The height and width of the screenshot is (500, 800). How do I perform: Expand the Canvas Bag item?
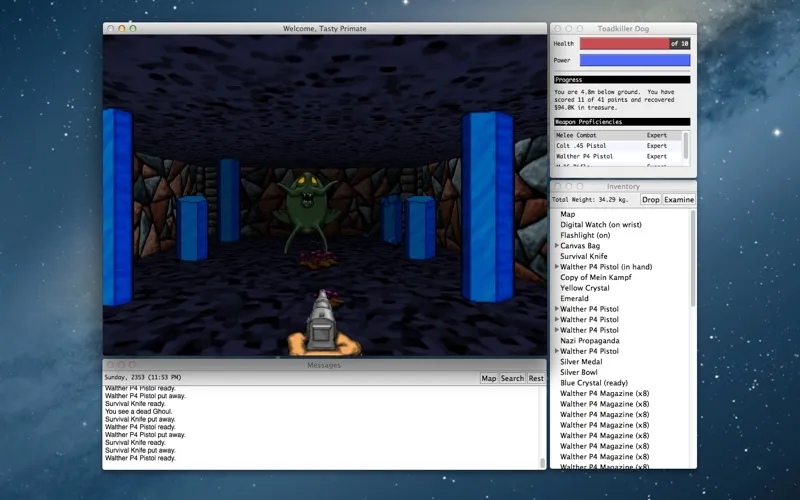pos(557,246)
